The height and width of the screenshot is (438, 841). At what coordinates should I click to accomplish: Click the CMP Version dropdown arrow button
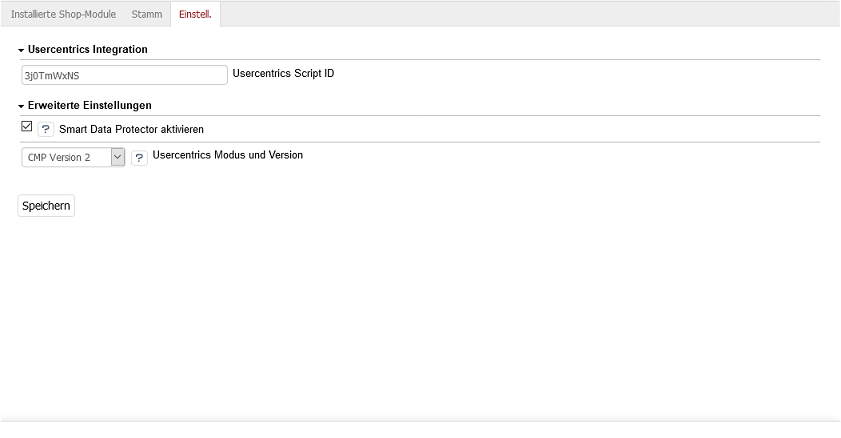(117, 157)
